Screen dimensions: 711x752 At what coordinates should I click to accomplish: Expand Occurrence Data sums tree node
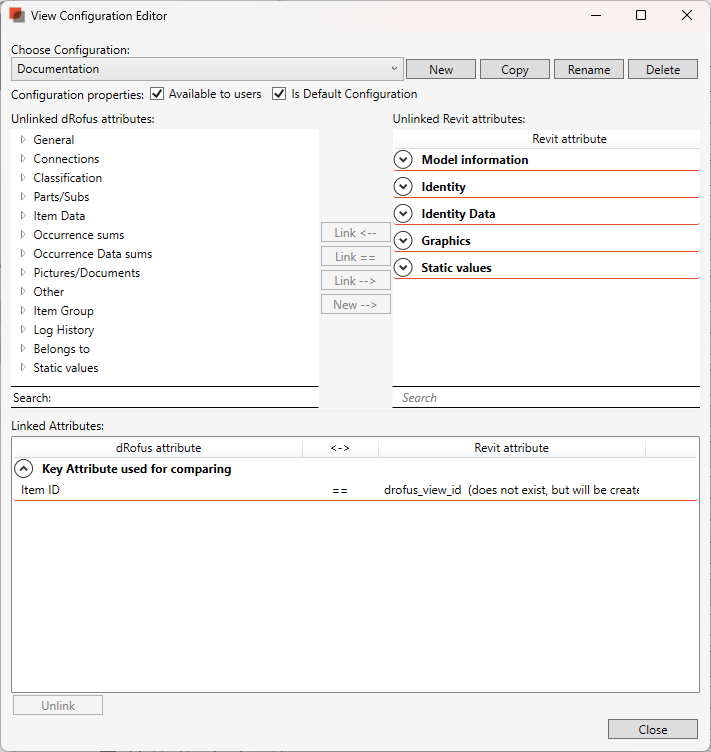(23, 254)
